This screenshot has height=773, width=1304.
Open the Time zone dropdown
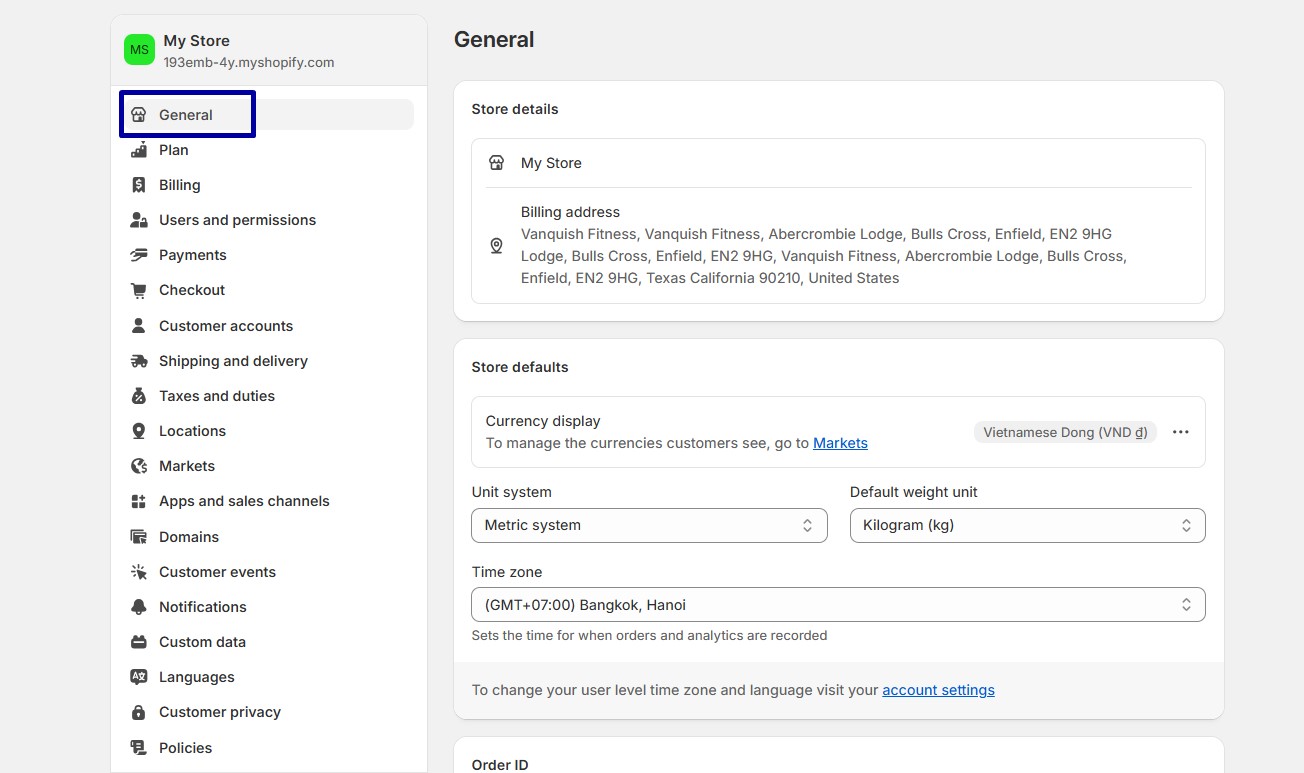coord(838,605)
